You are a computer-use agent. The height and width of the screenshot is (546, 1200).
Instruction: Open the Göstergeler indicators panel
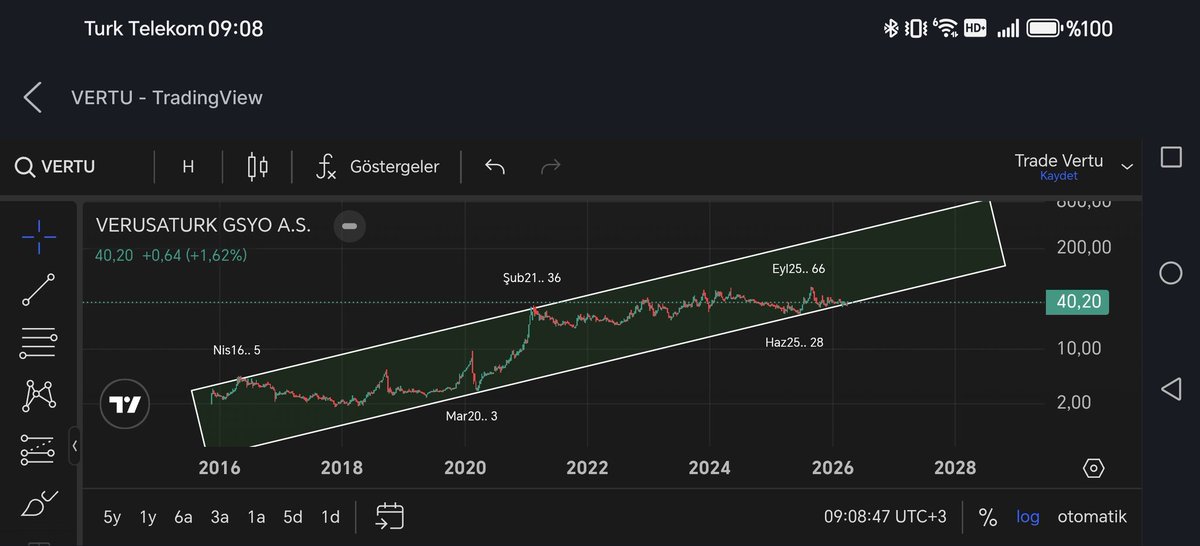(x=395, y=167)
